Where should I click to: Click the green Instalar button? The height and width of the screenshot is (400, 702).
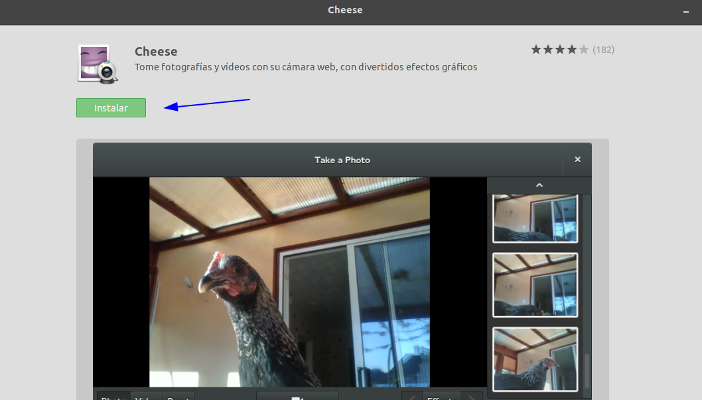coord(111,108)
